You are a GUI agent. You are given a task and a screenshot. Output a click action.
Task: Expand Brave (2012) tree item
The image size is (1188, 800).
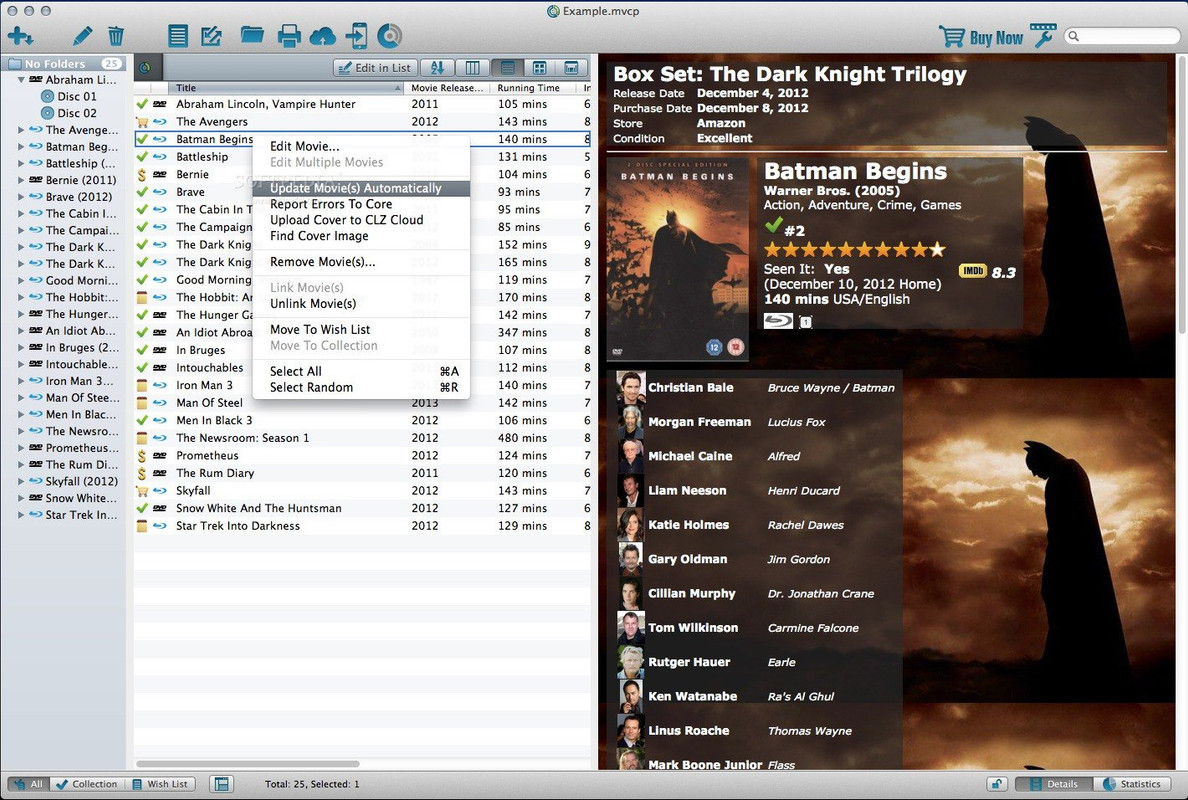tap(21, 196)
